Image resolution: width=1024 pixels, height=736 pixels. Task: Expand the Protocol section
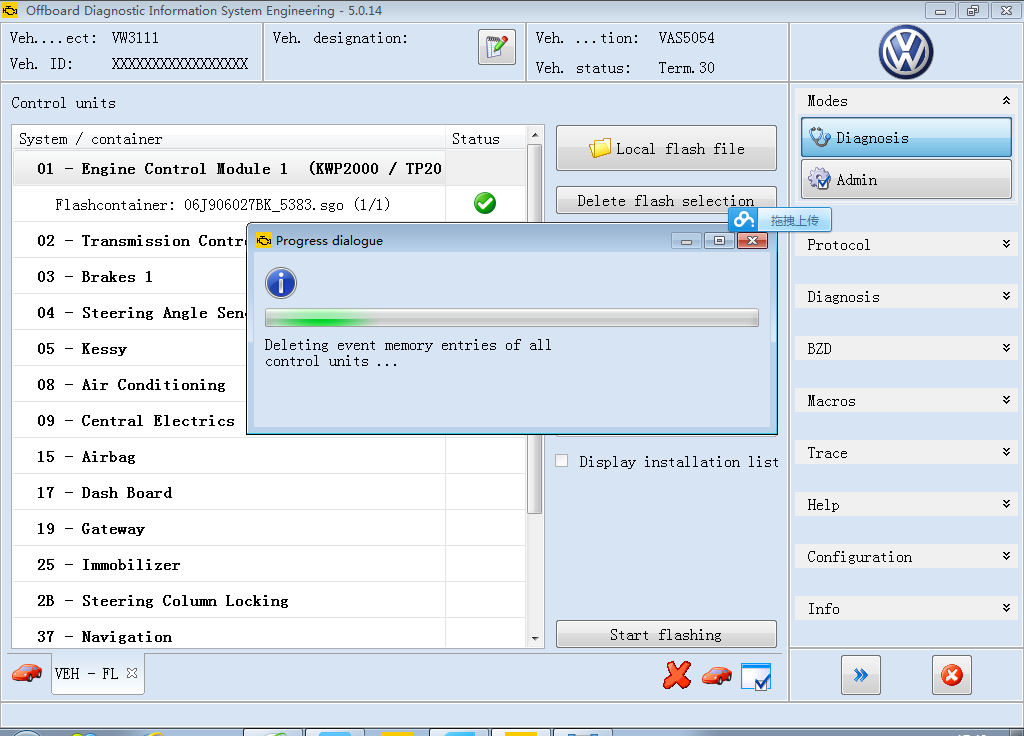(1006, 244)
